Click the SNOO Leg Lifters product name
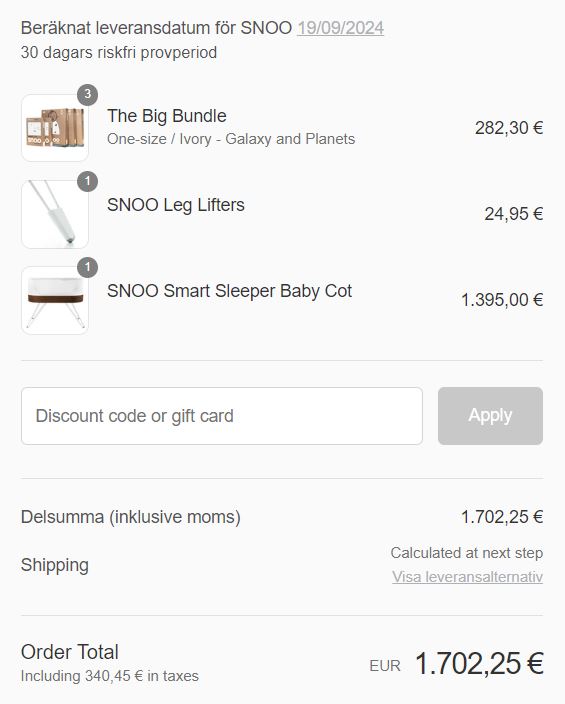 pos(176,205)
